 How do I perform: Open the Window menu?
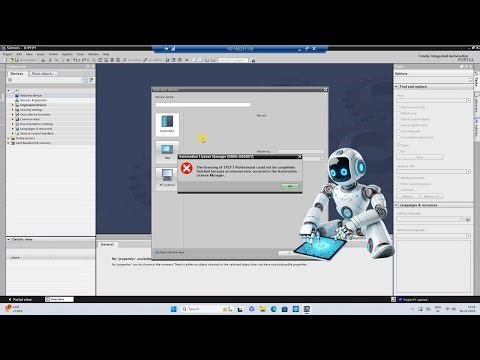(93, 54)
